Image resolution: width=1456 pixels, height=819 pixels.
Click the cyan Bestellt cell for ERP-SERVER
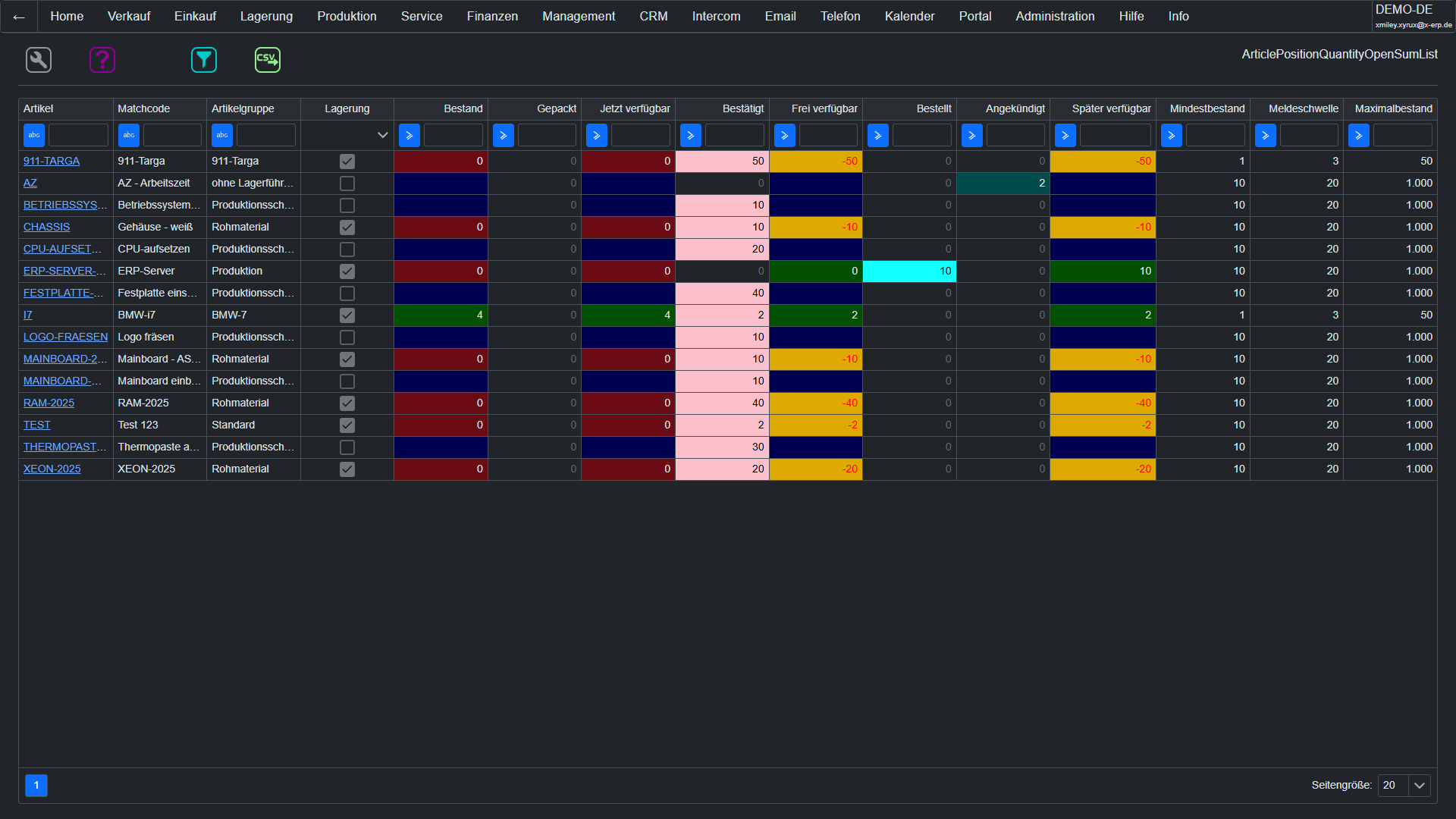[x=909, y=271]
